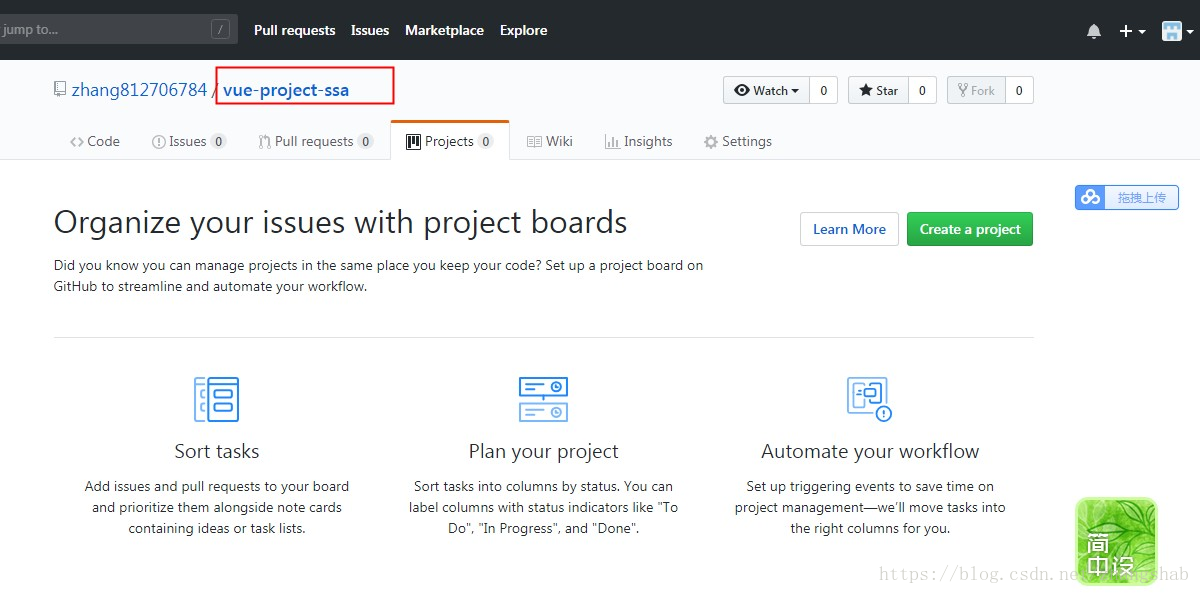Star the repository
The image size is (1200, 594).
click(878, 90)
